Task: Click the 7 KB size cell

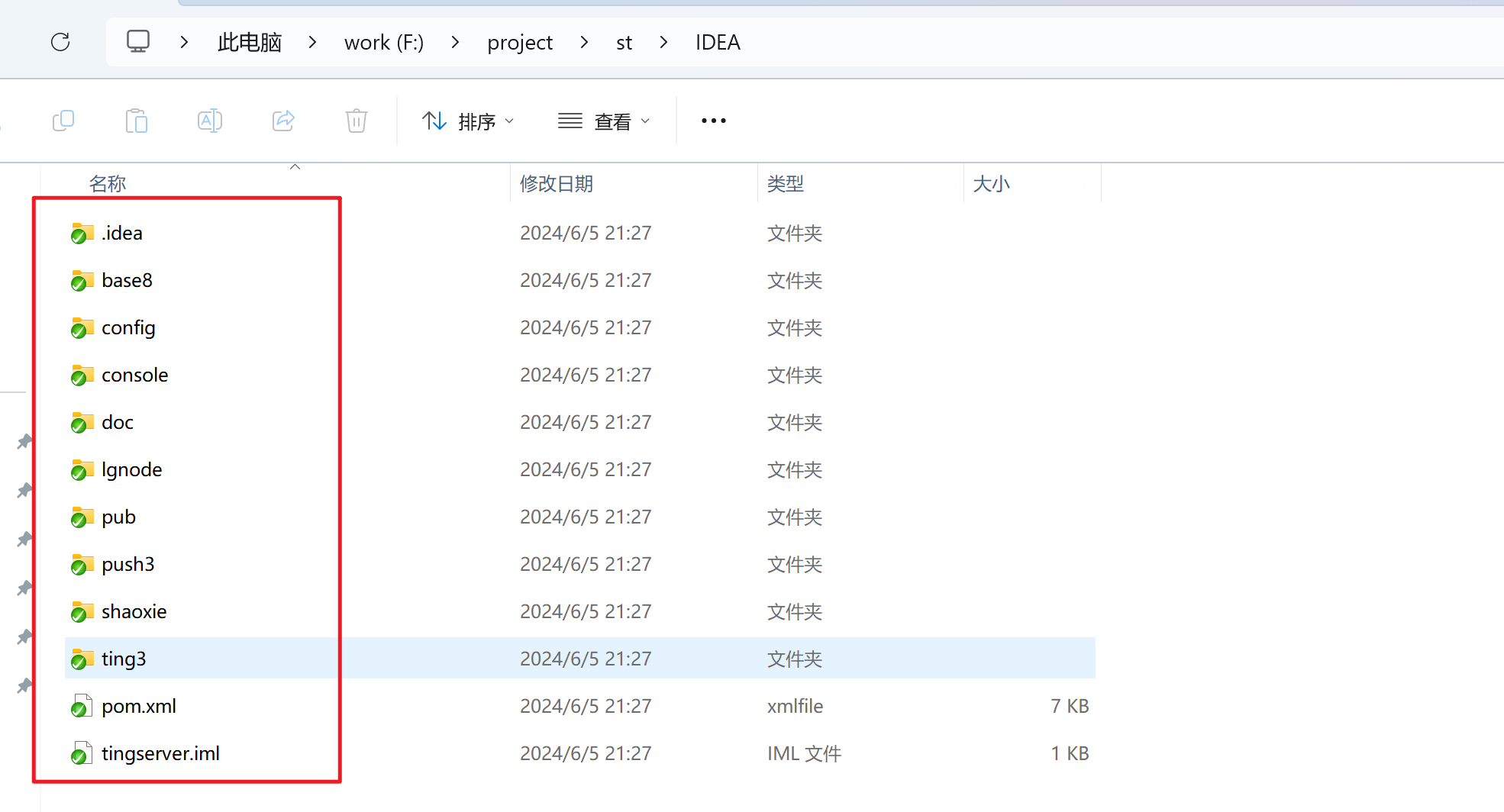Action: tap(1070, 706)
